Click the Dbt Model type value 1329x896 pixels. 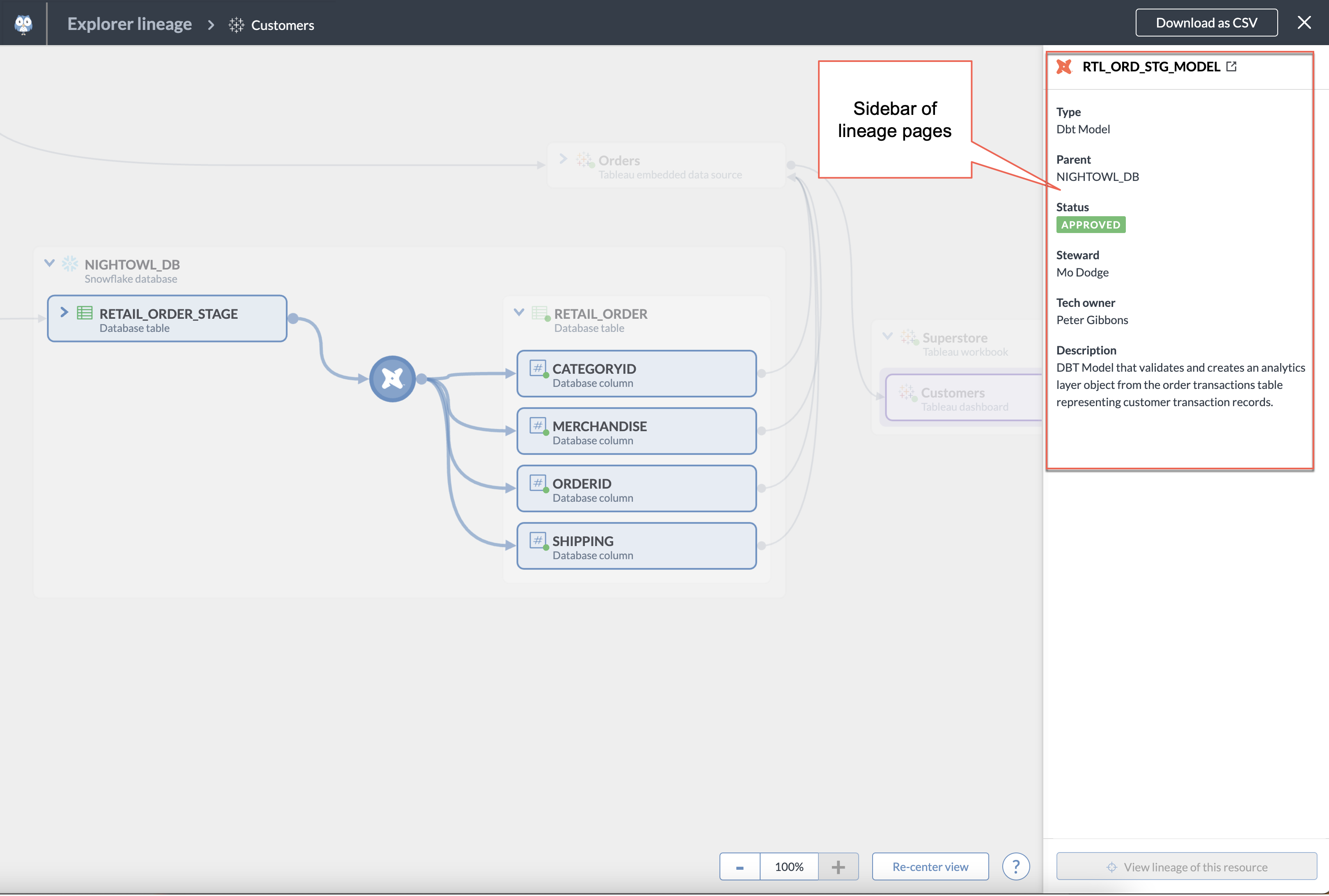click(x=1083, y=129)
